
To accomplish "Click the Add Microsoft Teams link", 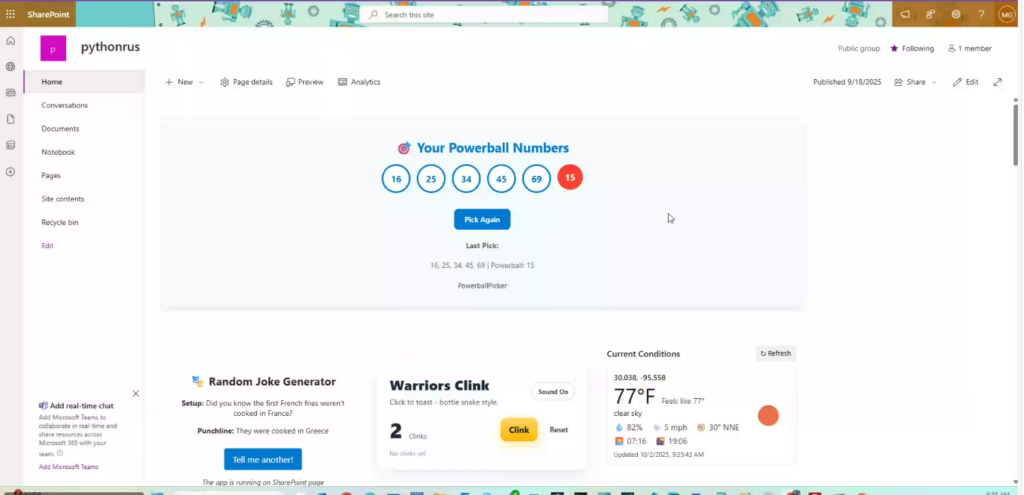I will point(69,467).
